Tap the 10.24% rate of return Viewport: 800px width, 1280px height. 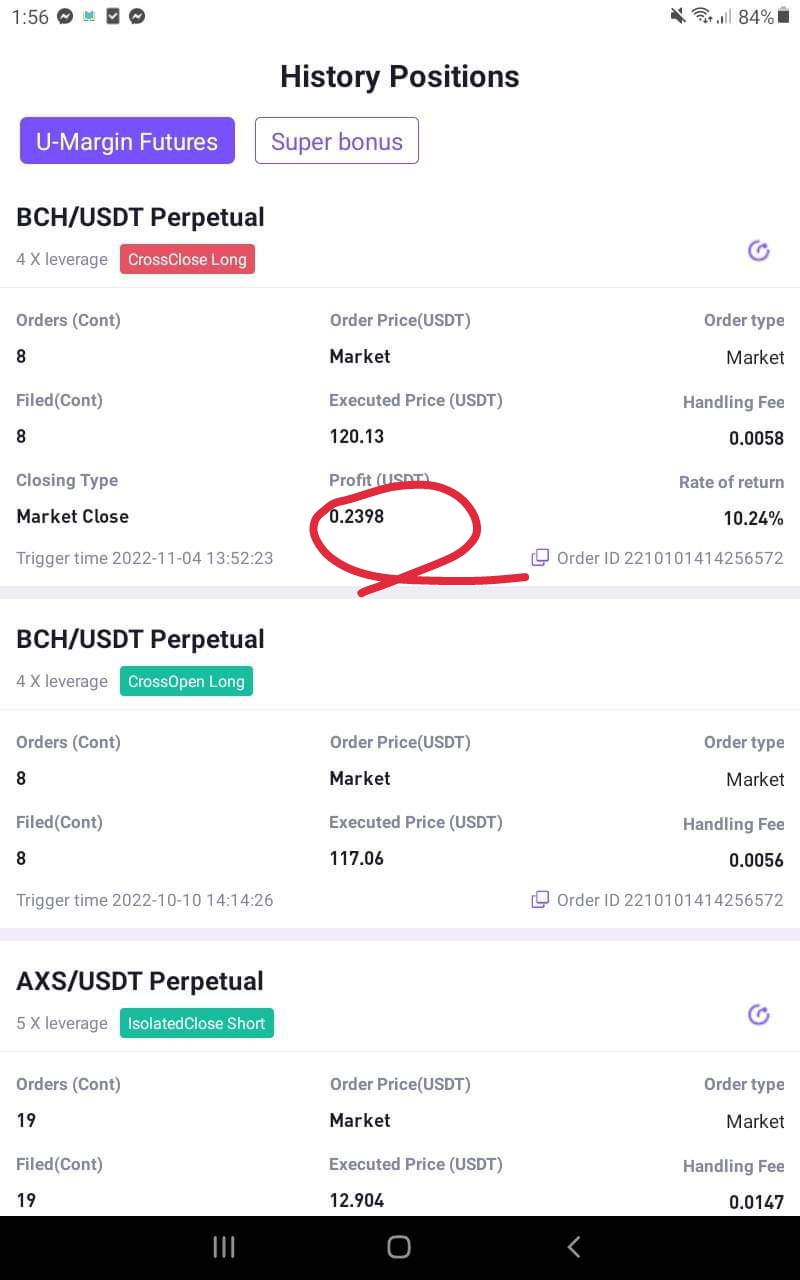click(x=754, y=518)
